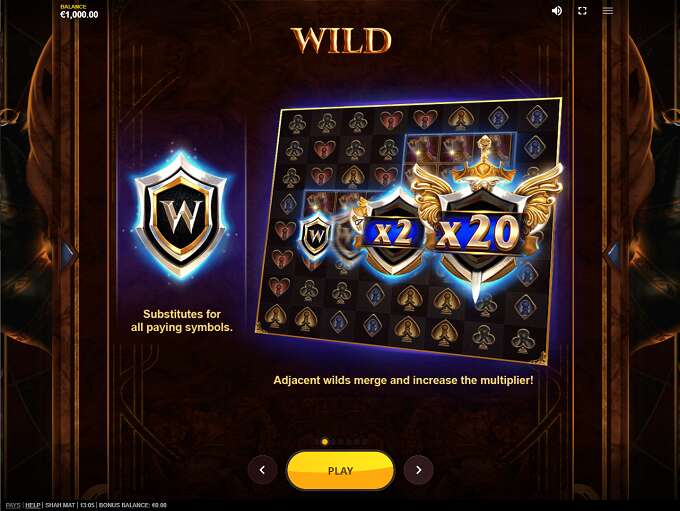Viewport: 680px width, 511px height.
Task: Click the WILD title heading
Action: (x=341, y=41)
